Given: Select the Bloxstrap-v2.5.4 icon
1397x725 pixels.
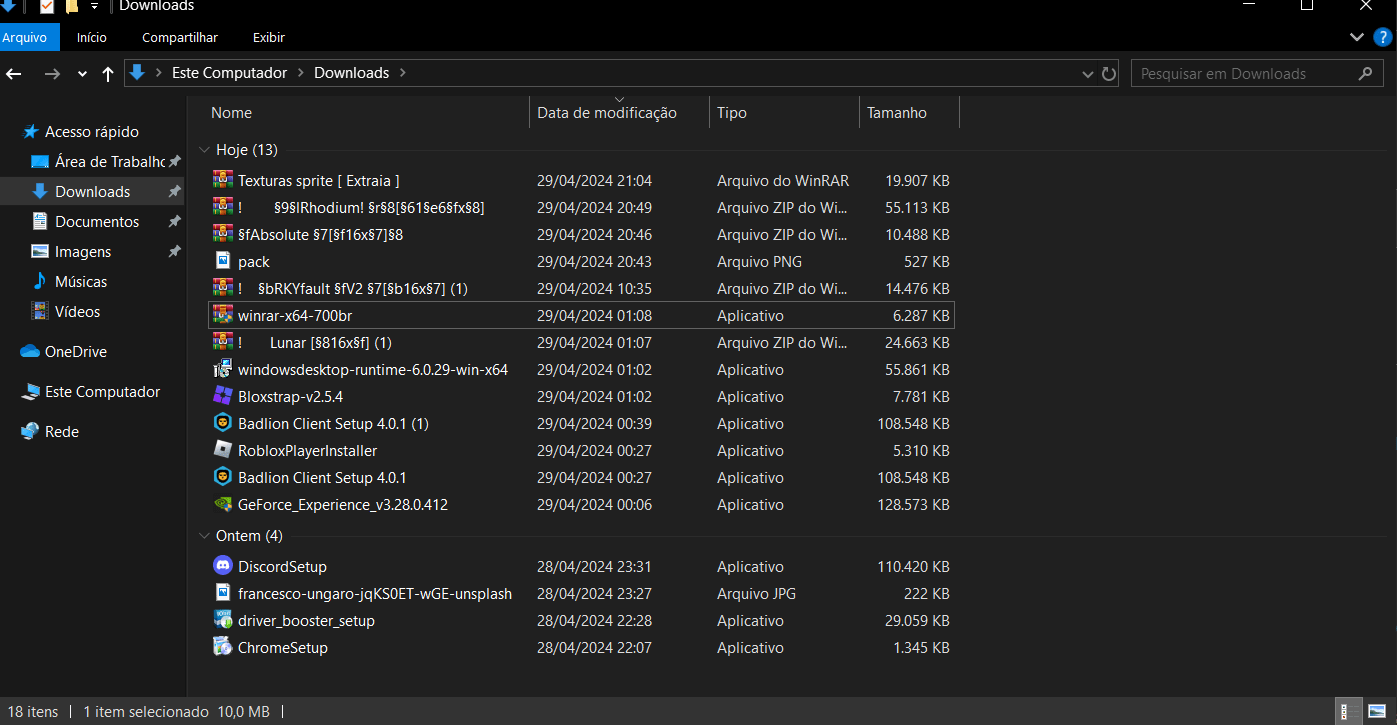Looking at the screenshot, I should [x=223, y=397].
